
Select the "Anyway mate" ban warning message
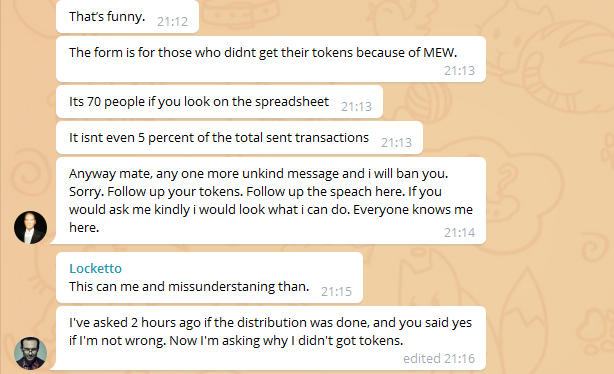click(271, 201)
